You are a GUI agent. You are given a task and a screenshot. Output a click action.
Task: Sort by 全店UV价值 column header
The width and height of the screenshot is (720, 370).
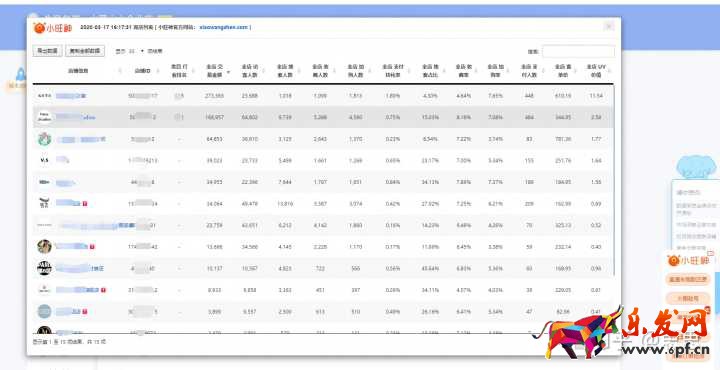pyautogui.click(x=596, y=71)
